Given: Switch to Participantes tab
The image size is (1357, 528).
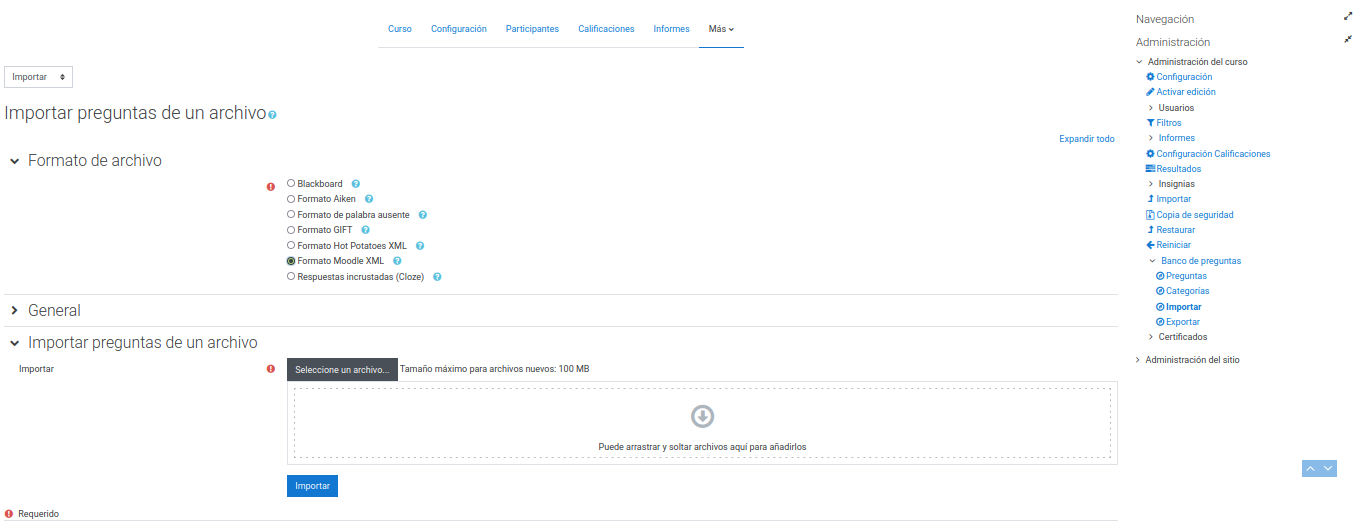Looking at the screenshot, I should [533, 29].
